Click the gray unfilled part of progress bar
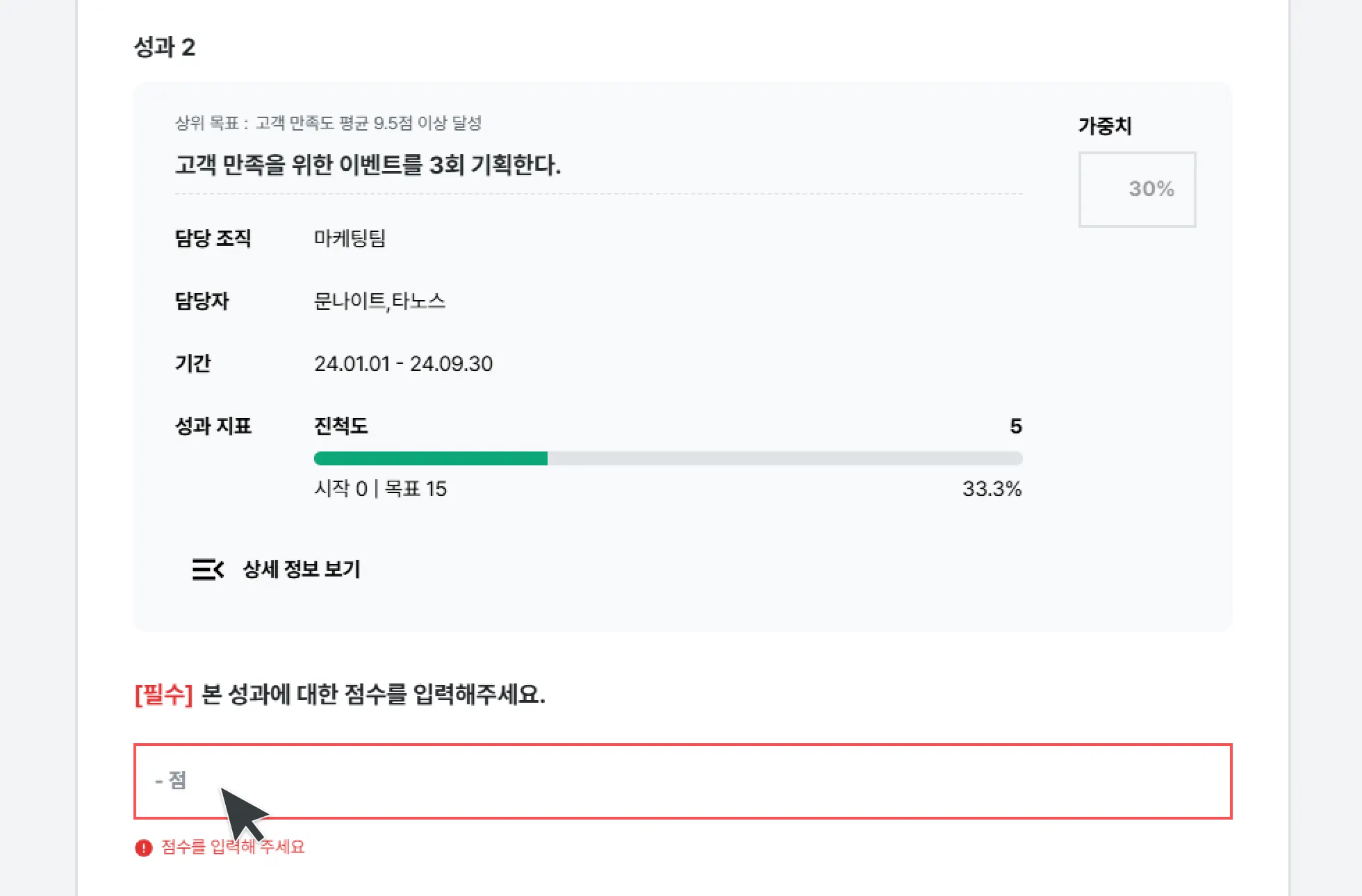The width and height of the screenshot is (1362, 896). coord(784,458)
